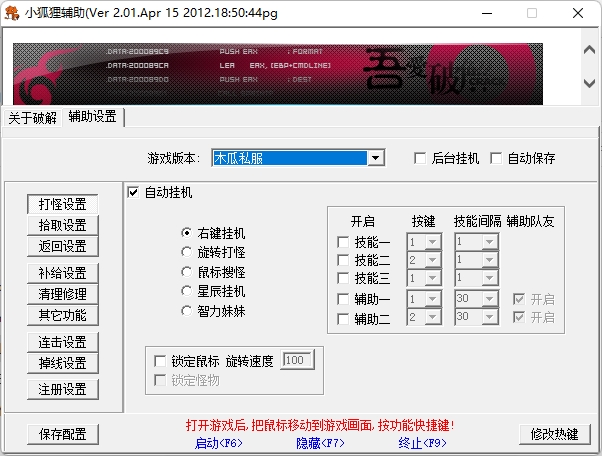
Task: Switch to the 关于破解 tab
Action: tap(33, 117)
